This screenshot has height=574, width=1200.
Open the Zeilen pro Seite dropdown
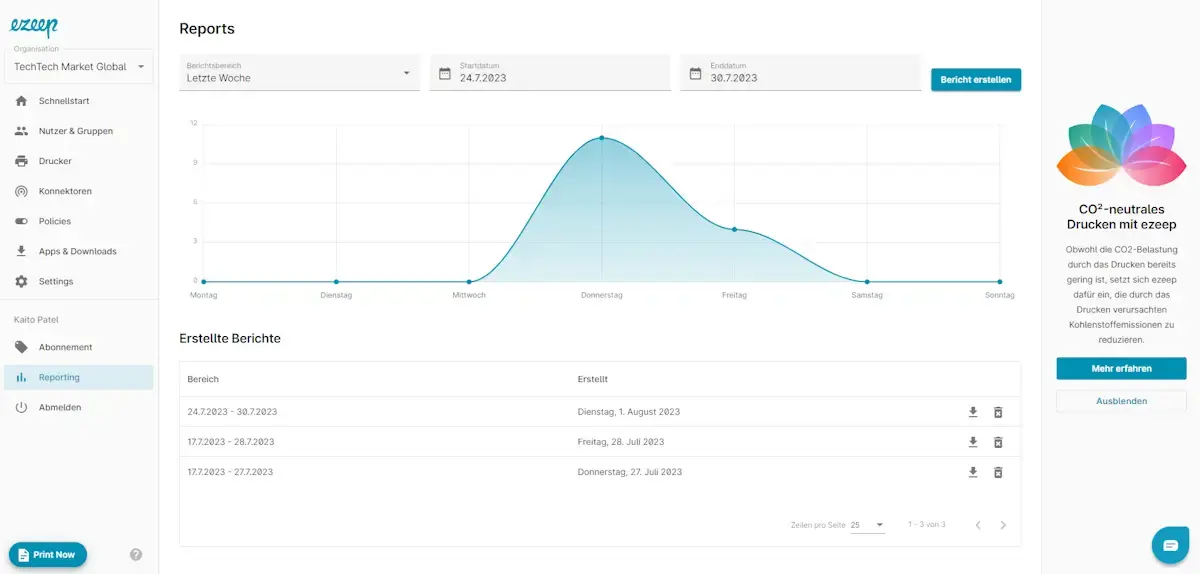[867, 525]
